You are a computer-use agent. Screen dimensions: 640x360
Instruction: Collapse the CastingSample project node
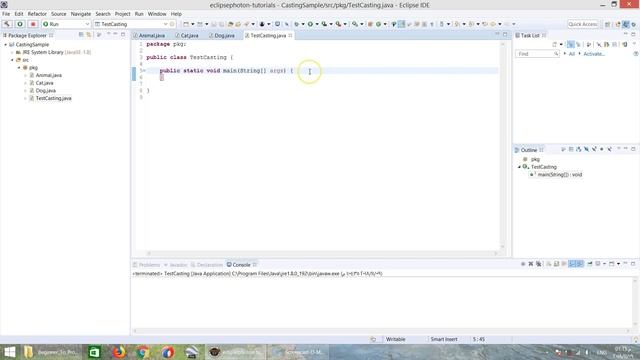[6, 44]
